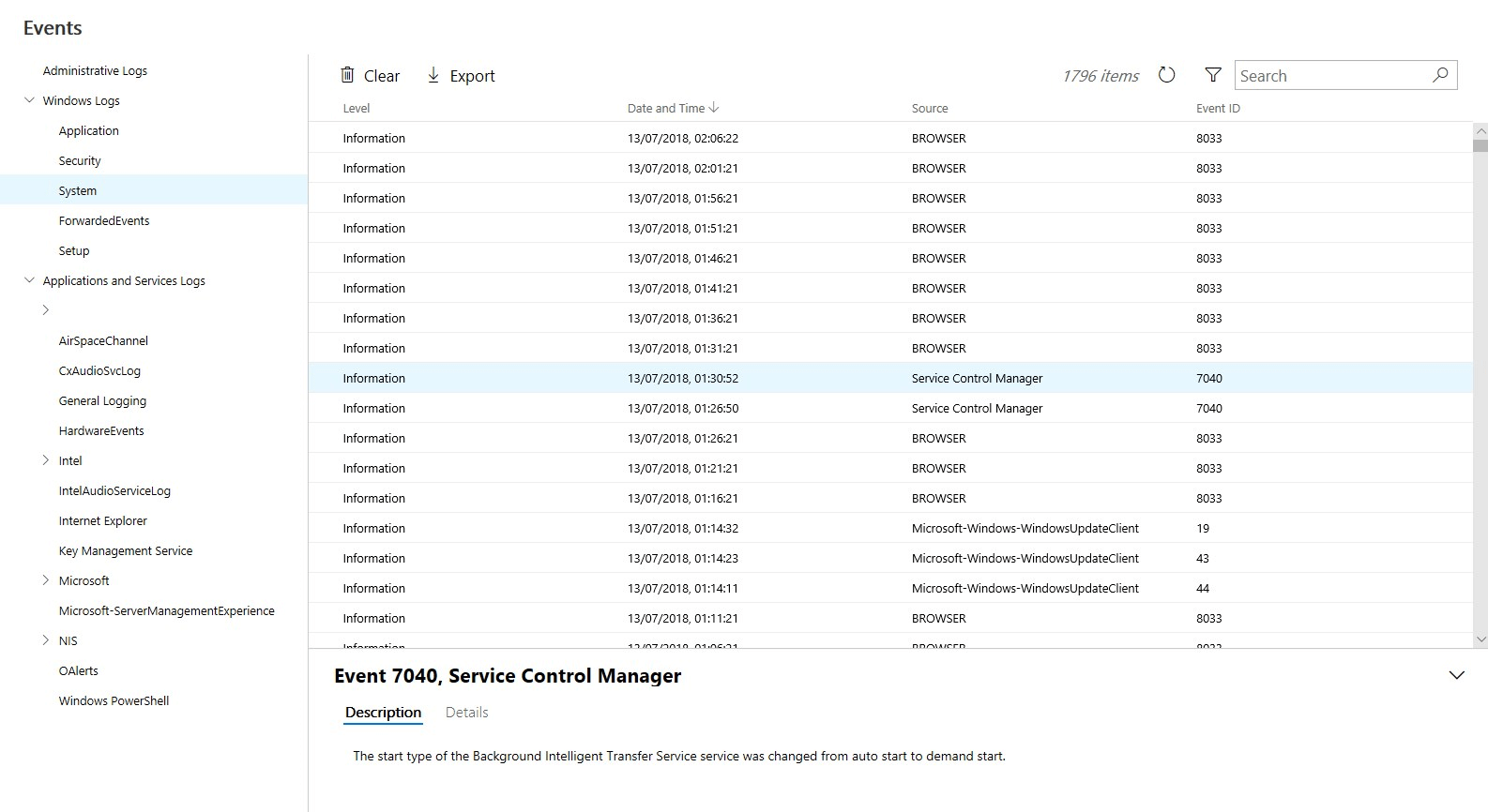The height and width of the screenshot is (812, 1488).
Task: Click the Export download arrow icon
Action: [x=433, y=75]
